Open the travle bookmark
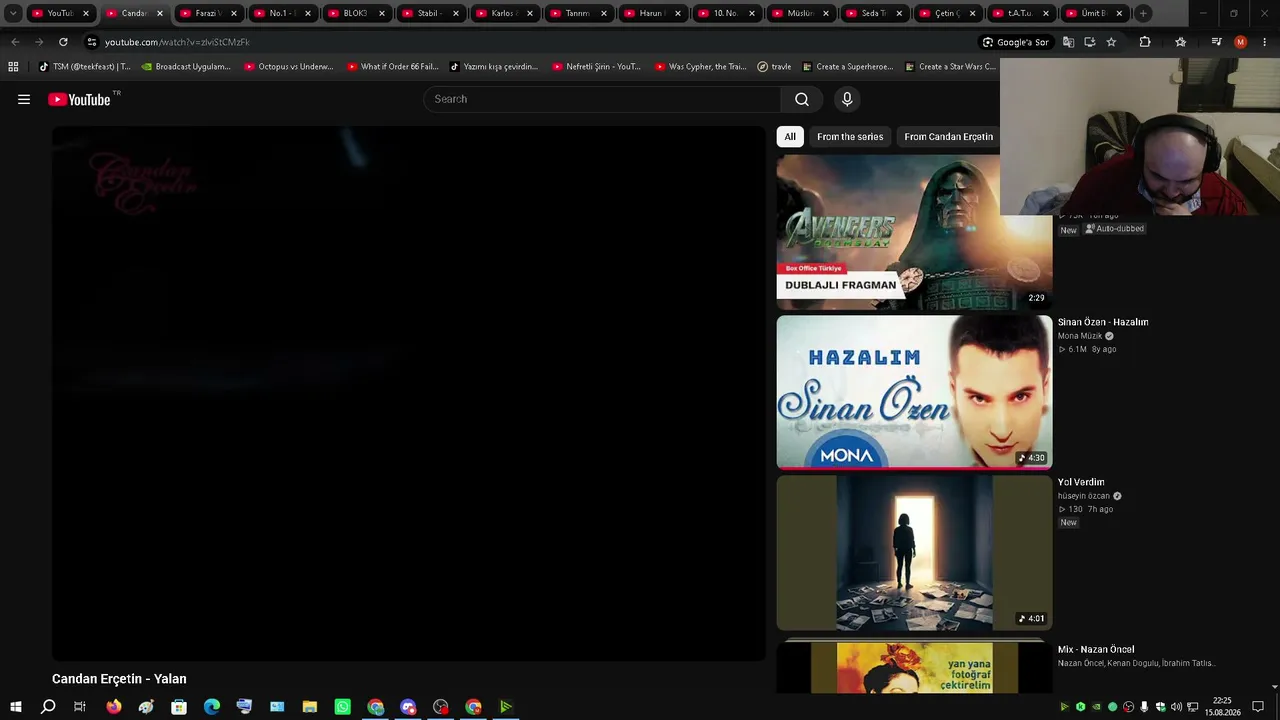This screenshot has height=720, width=1280. [x=774, y=67]
